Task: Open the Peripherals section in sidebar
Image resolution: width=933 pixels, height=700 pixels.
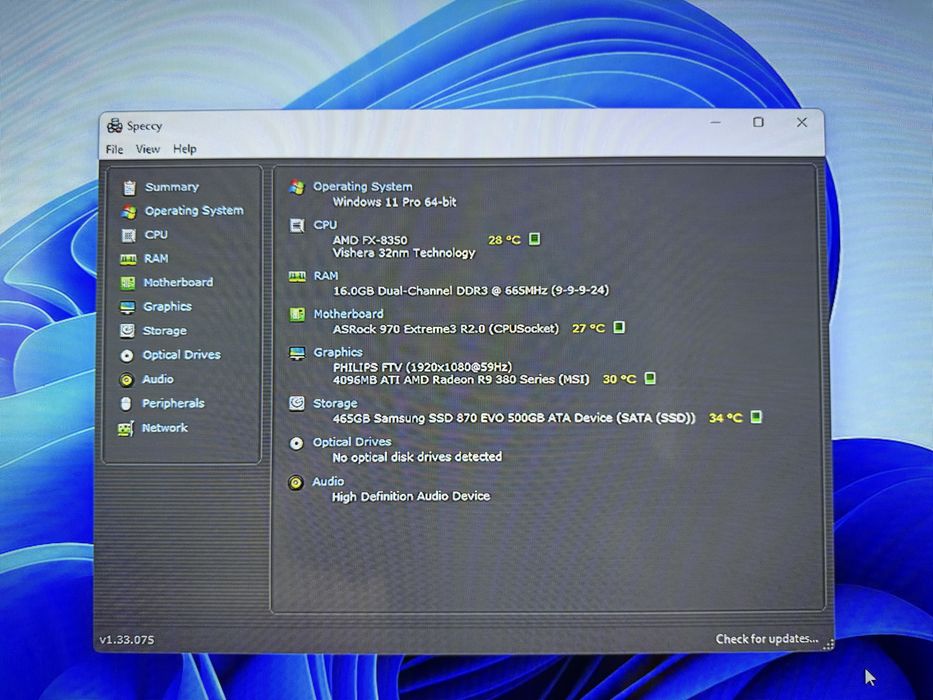Action: (x=173, y=404)
